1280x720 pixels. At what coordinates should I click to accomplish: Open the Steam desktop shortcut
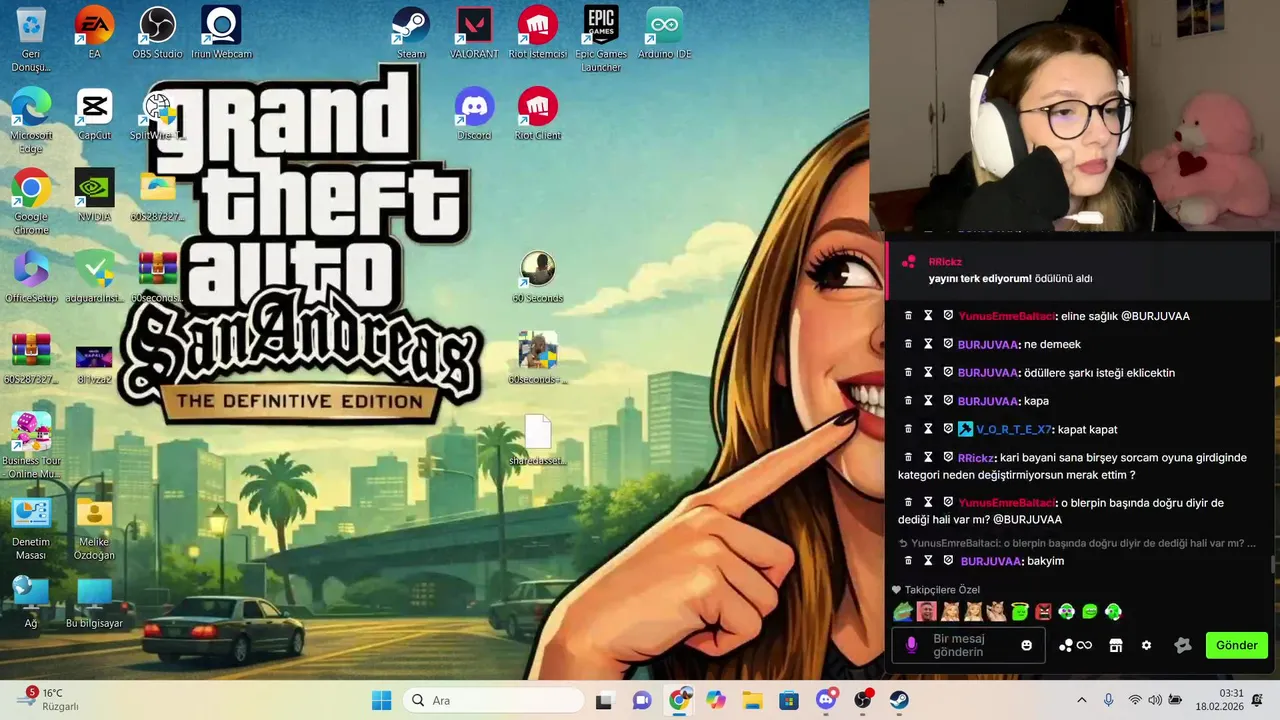click(411, 33)
